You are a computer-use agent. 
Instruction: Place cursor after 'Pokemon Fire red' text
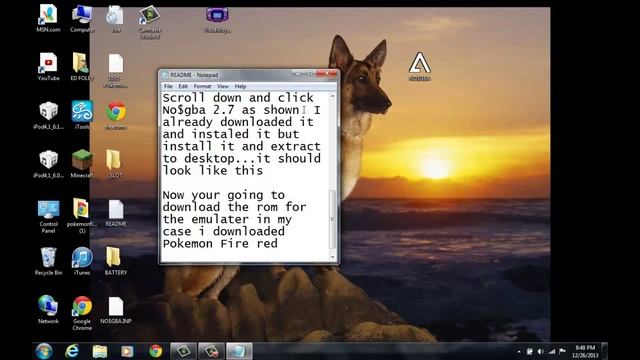click(x=279, y=244)
